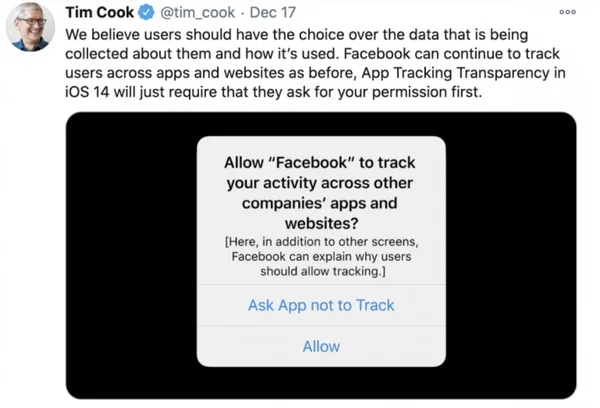Click "should allow tracking.]" in the dialog
The image size is (600, 408).
click(323, 271)
